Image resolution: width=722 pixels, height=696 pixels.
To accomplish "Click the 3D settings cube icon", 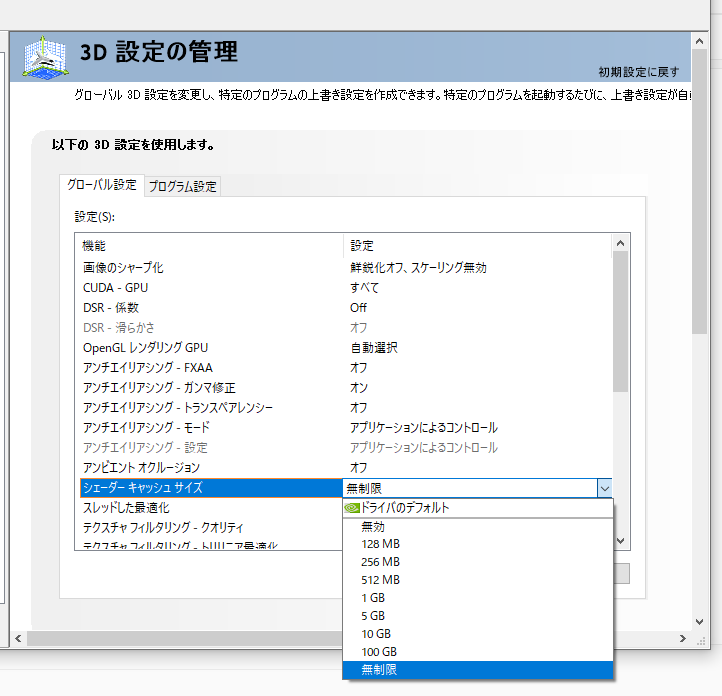I will pos(45,57).
